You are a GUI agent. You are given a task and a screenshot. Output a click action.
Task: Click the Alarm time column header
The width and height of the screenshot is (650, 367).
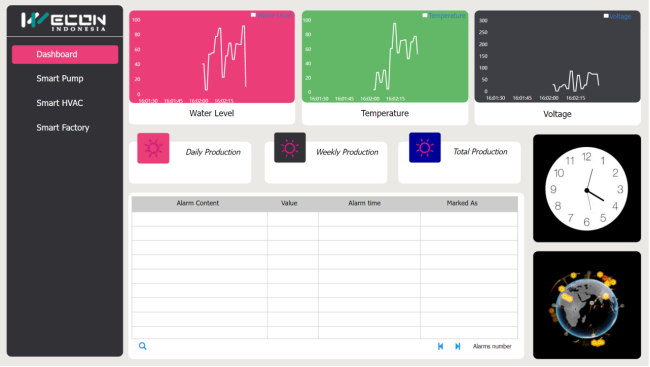(364, 203)
